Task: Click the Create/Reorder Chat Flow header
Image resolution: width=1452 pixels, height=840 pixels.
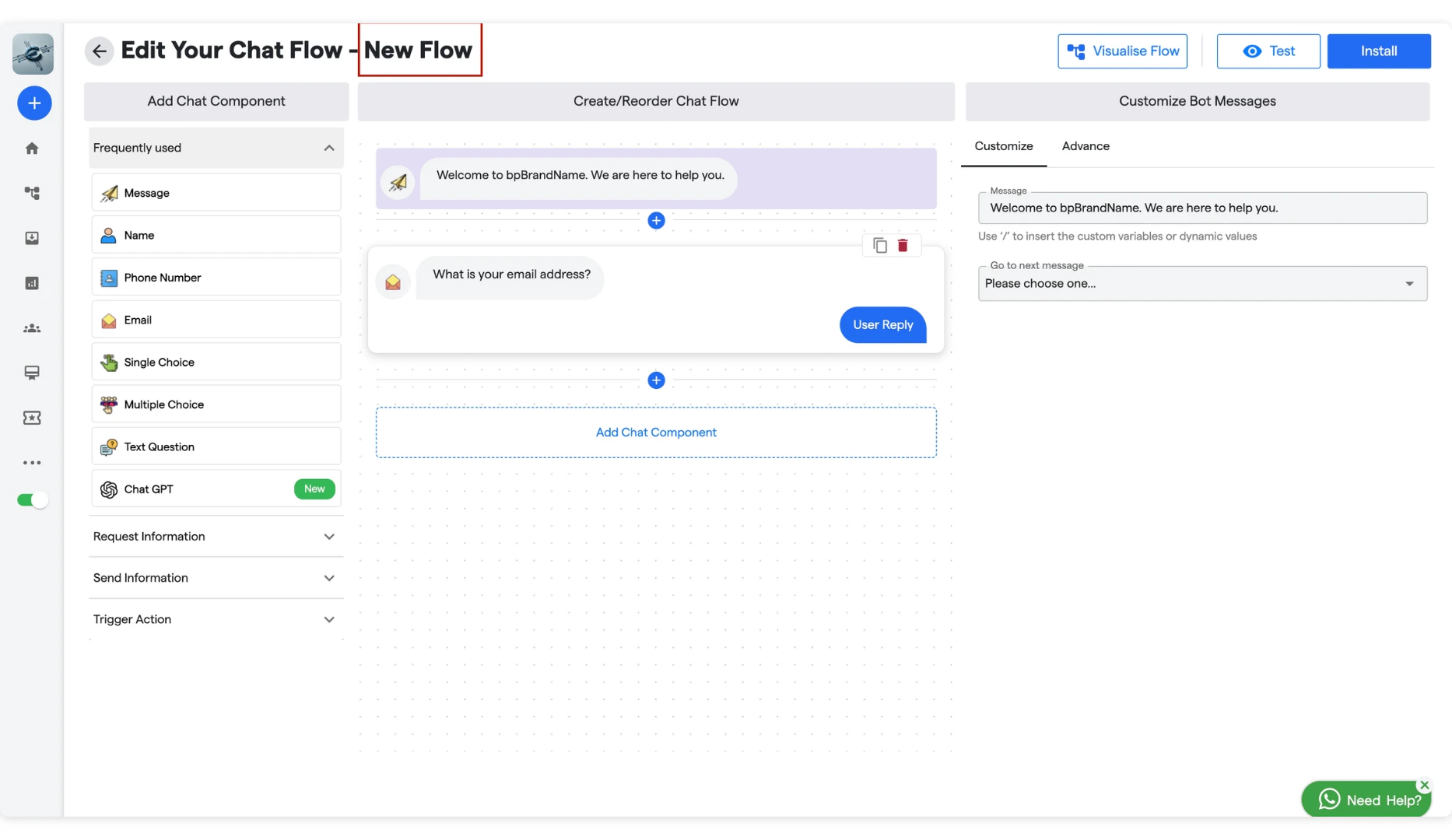Action: (x=656, y=101)
